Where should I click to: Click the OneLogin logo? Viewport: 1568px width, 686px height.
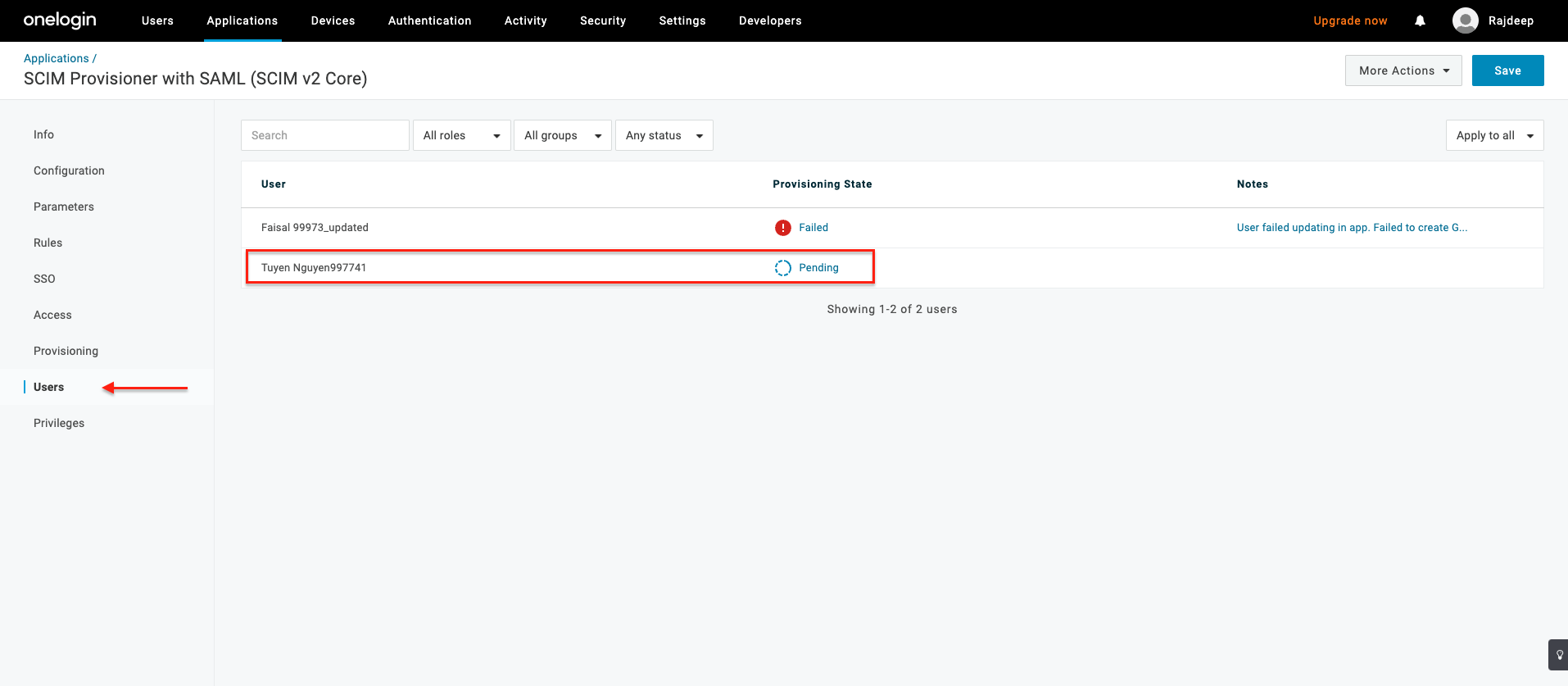pos(60,20)
